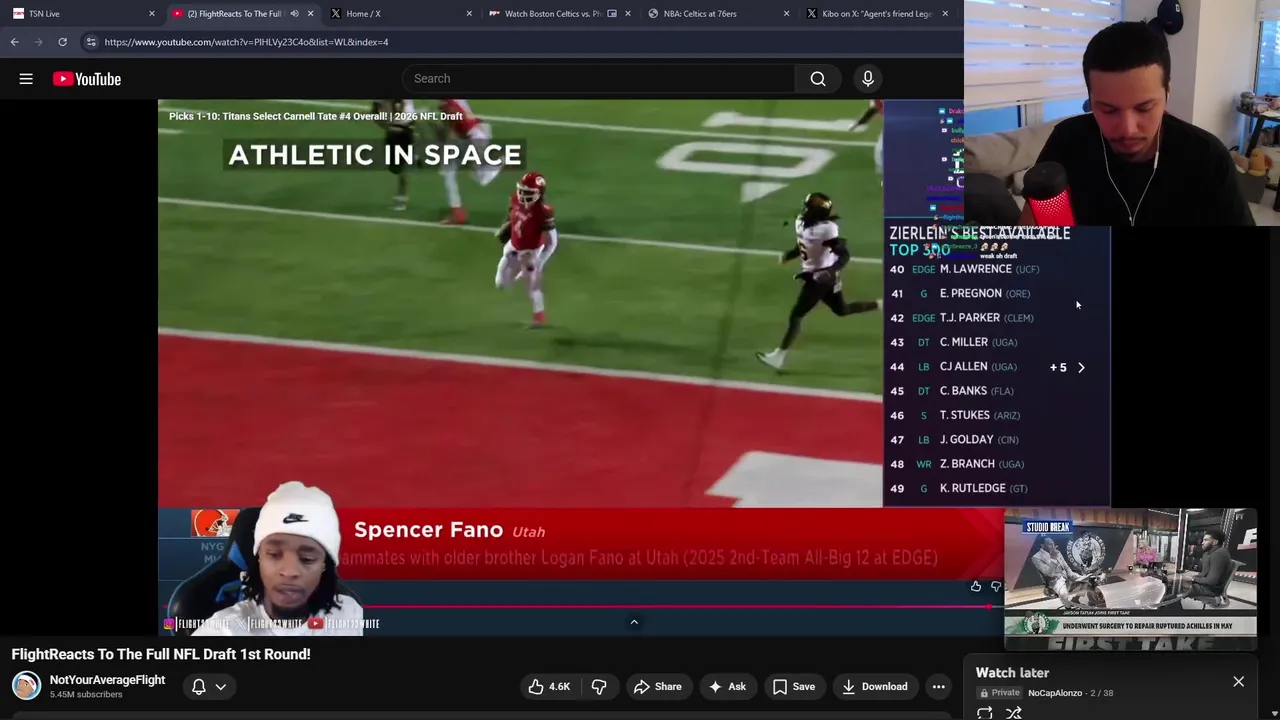The image size is (1280, 720).
Task: Click the magnifier search button
Action: [818, 79]
